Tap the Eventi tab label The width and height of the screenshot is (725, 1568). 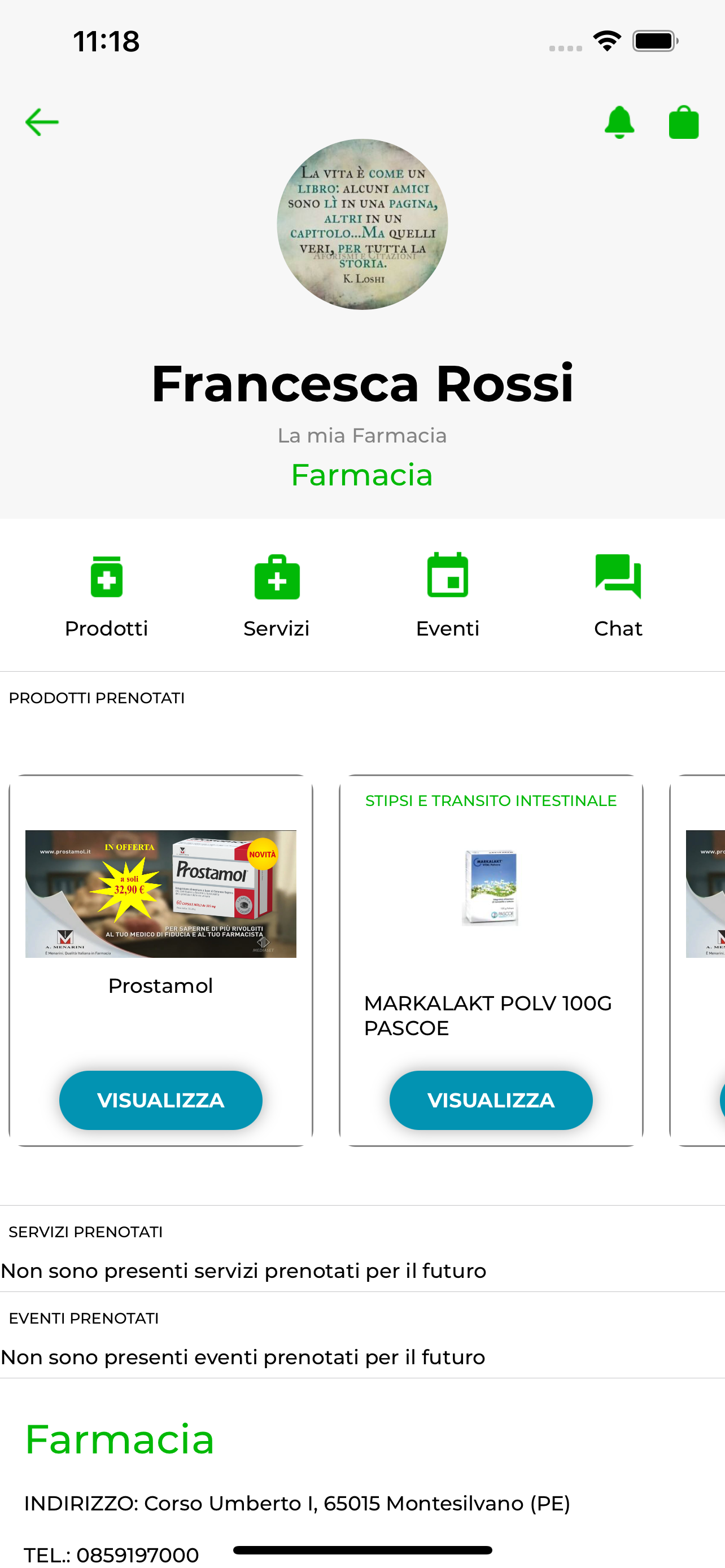click(447, 628)
